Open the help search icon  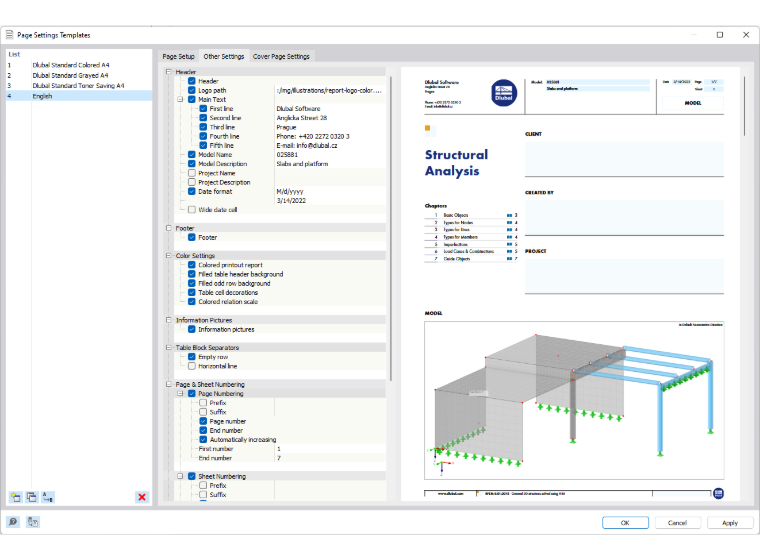pos(13,522)
